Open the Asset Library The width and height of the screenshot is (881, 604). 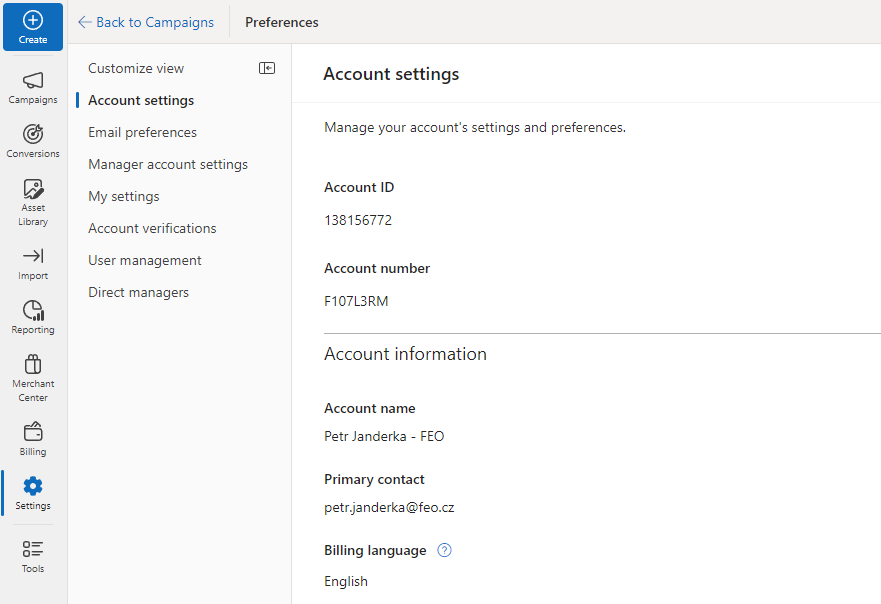(x=33, y=202)
